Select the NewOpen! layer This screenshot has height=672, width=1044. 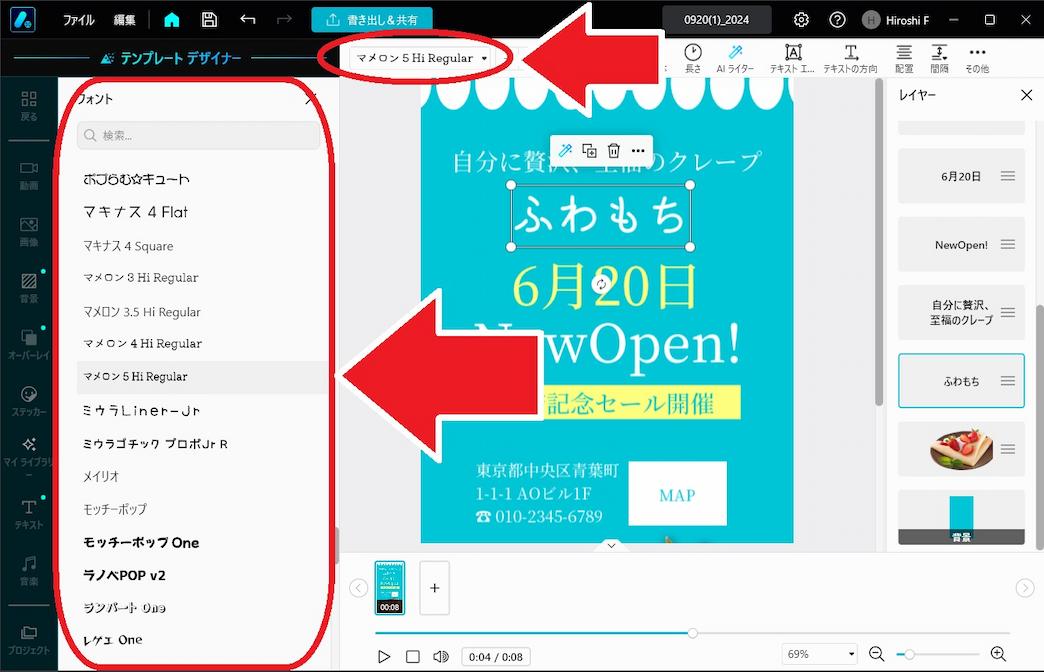click(961, 244)
